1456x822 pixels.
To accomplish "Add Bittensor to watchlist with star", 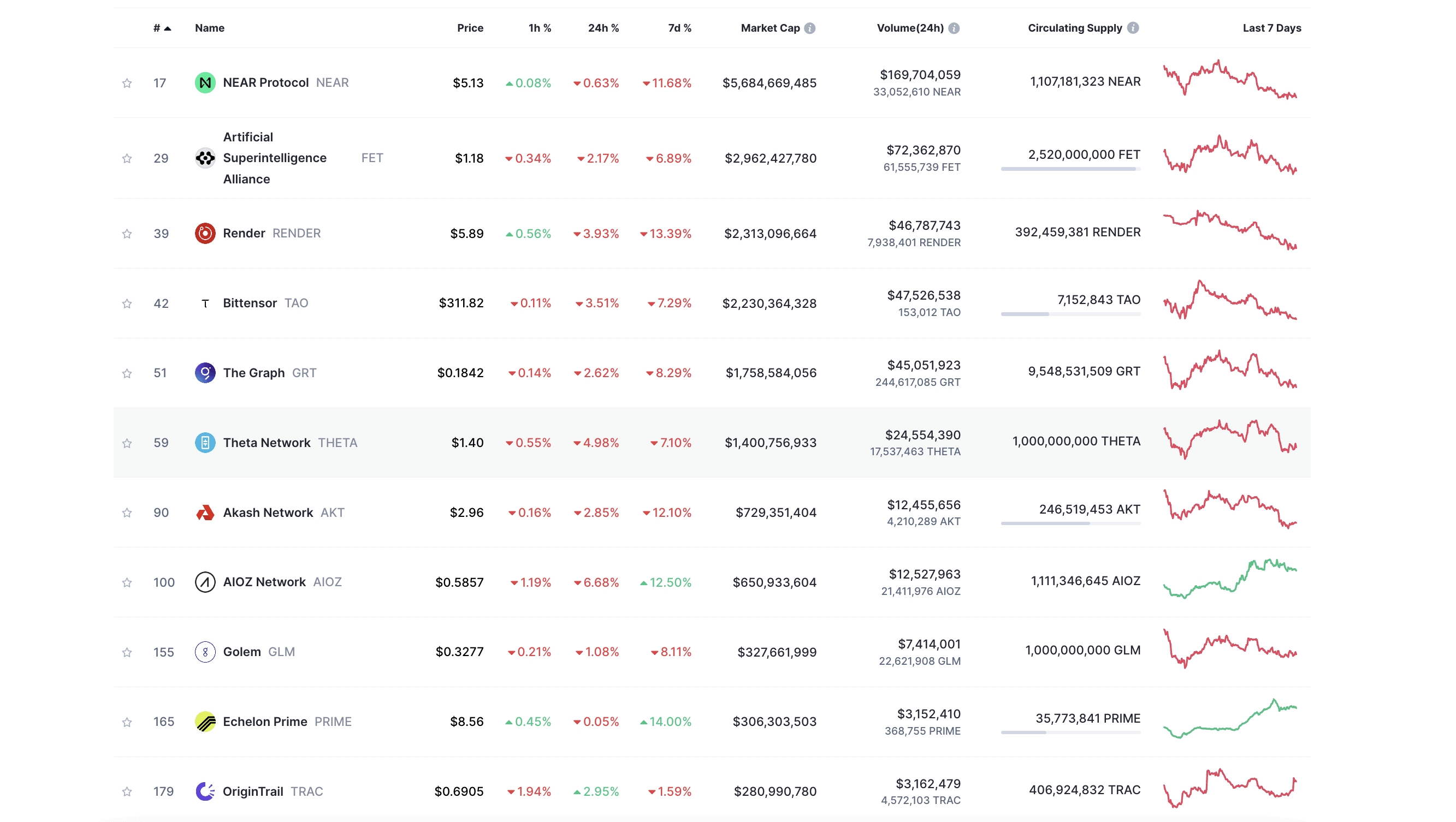I will [127, 303].
